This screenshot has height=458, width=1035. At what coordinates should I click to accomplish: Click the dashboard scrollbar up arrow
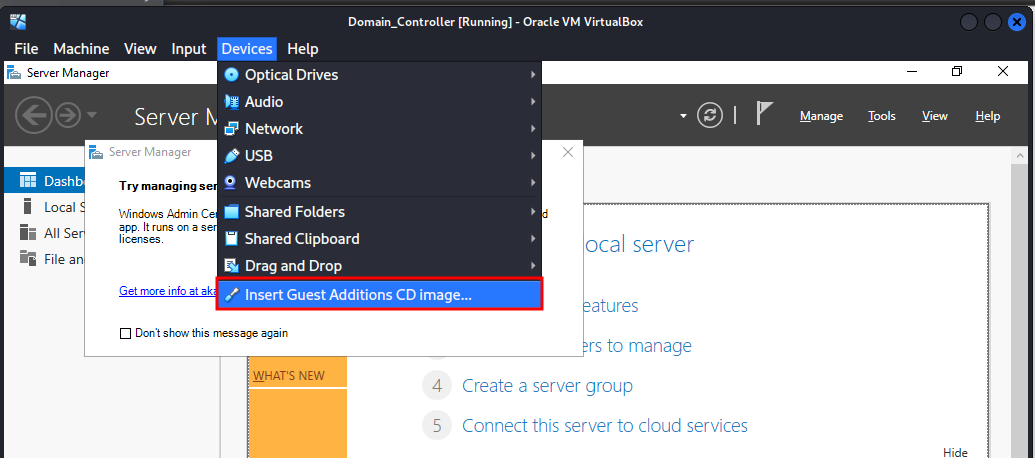[1020, 155]
